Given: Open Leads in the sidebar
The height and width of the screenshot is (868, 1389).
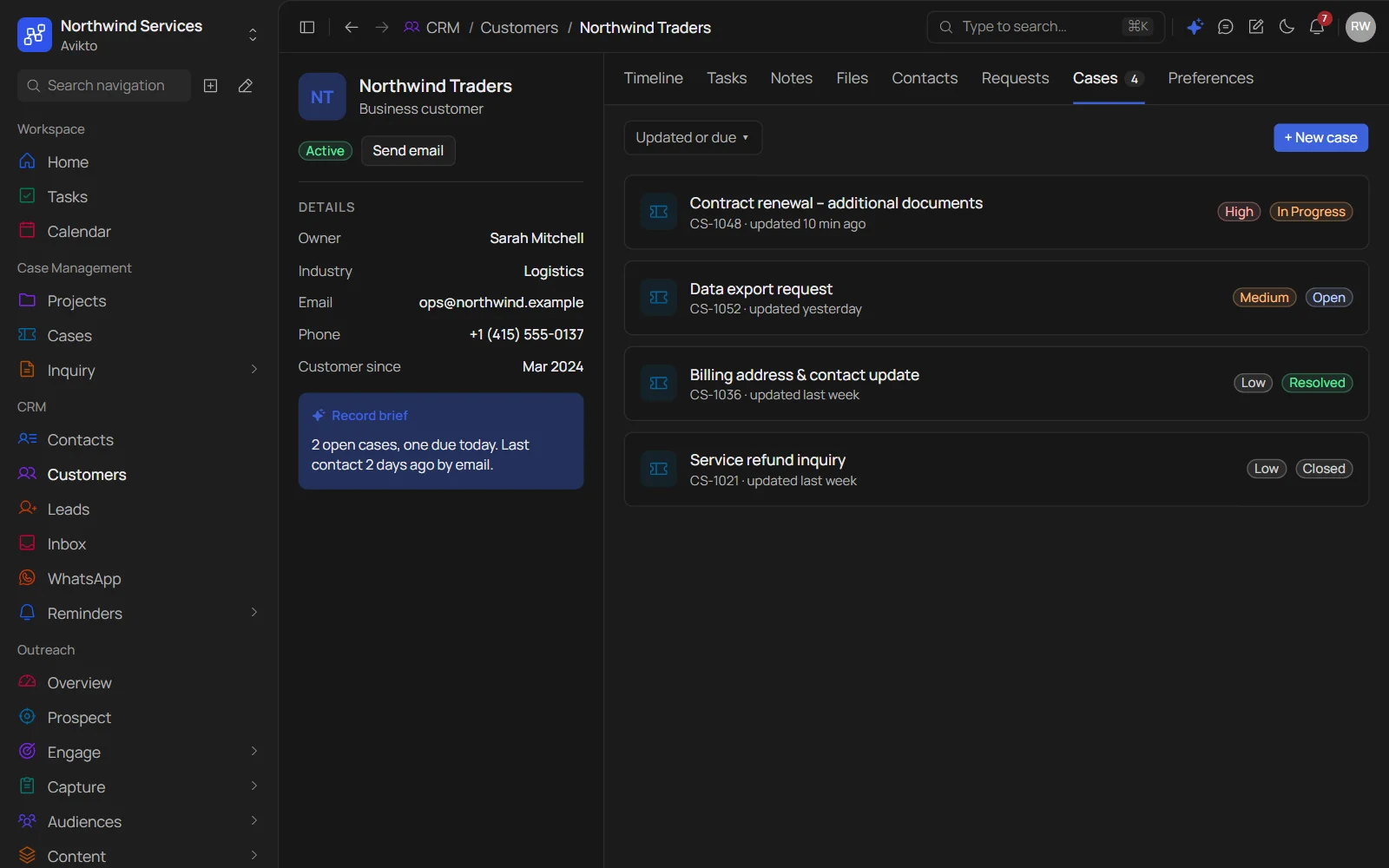Looking at the screenshot, I should click(x=139, y=510).
